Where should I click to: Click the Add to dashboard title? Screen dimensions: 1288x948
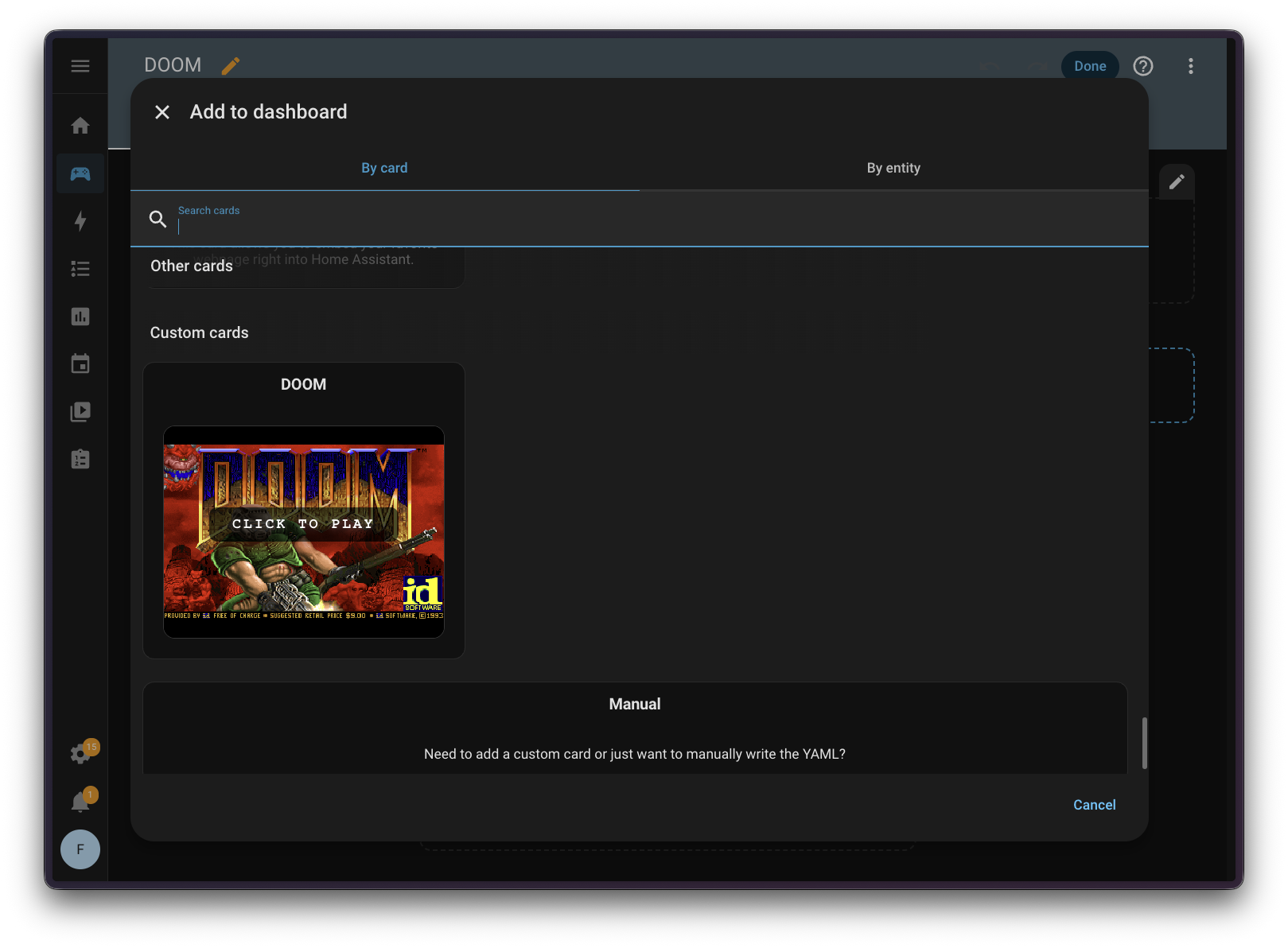(268, 112)
